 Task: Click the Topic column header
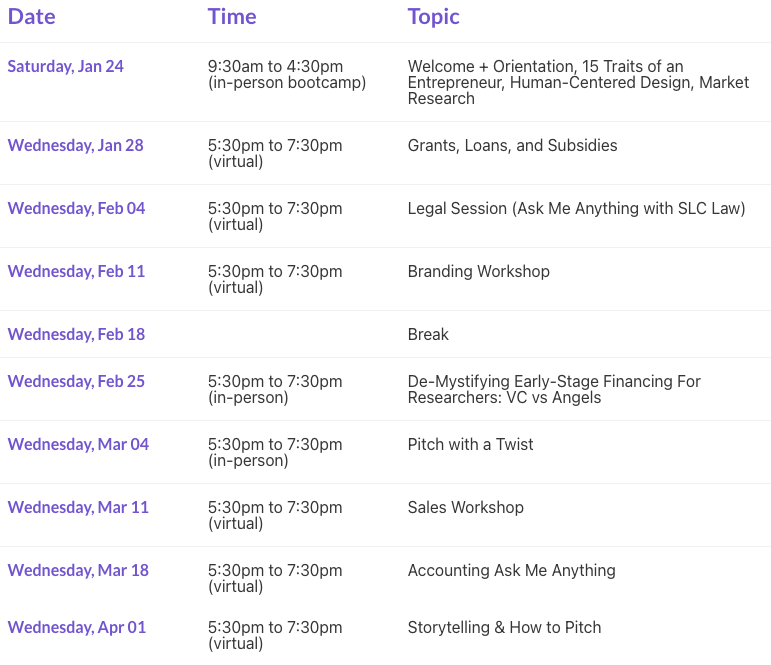tap(433, 17)
